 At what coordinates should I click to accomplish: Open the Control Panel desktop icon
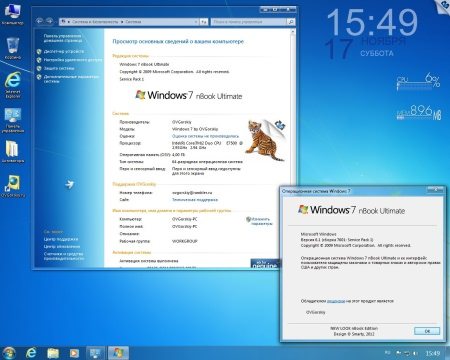point(13,120)
